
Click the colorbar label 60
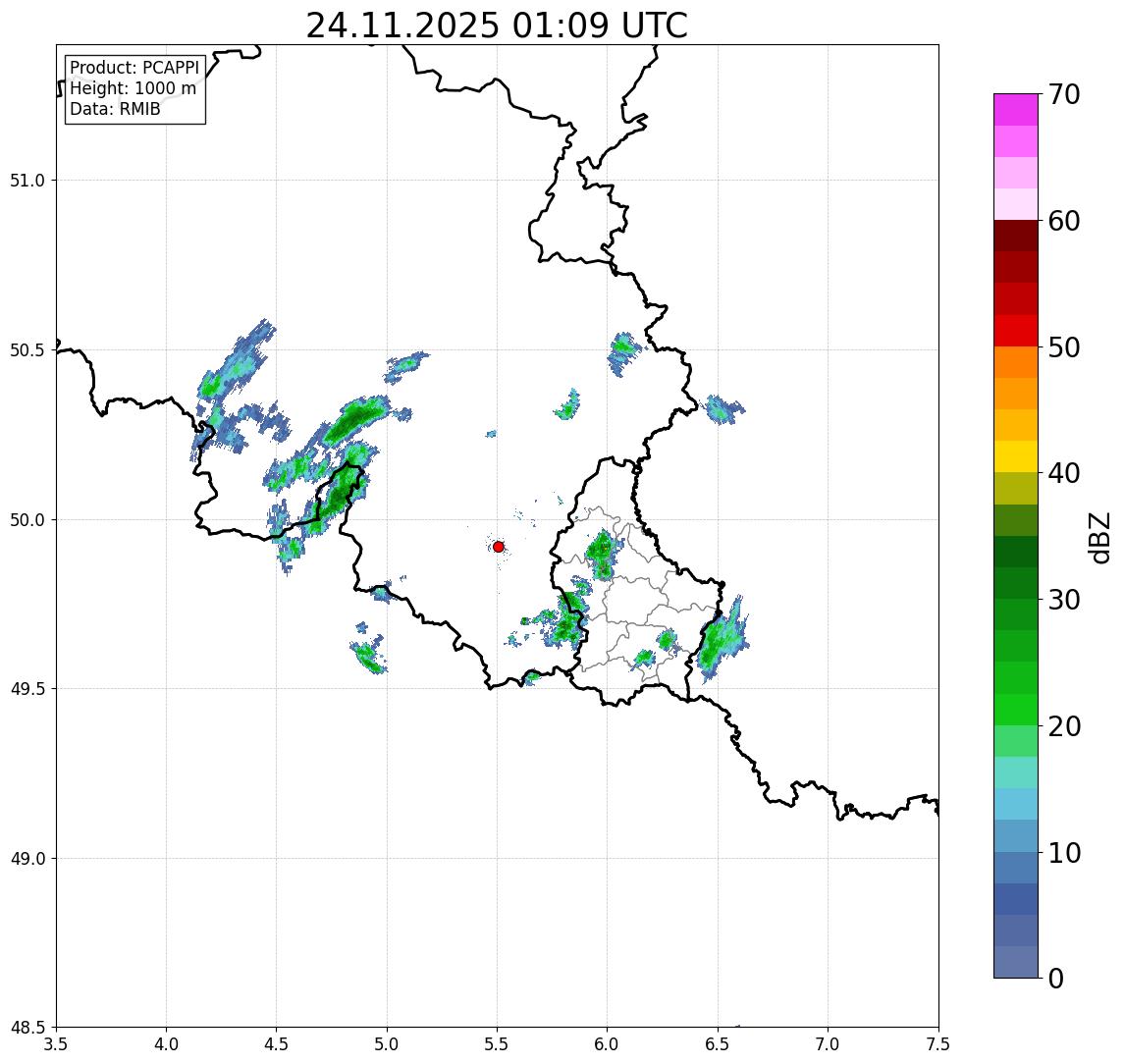pyautogui.click(x=1064, y=221)
